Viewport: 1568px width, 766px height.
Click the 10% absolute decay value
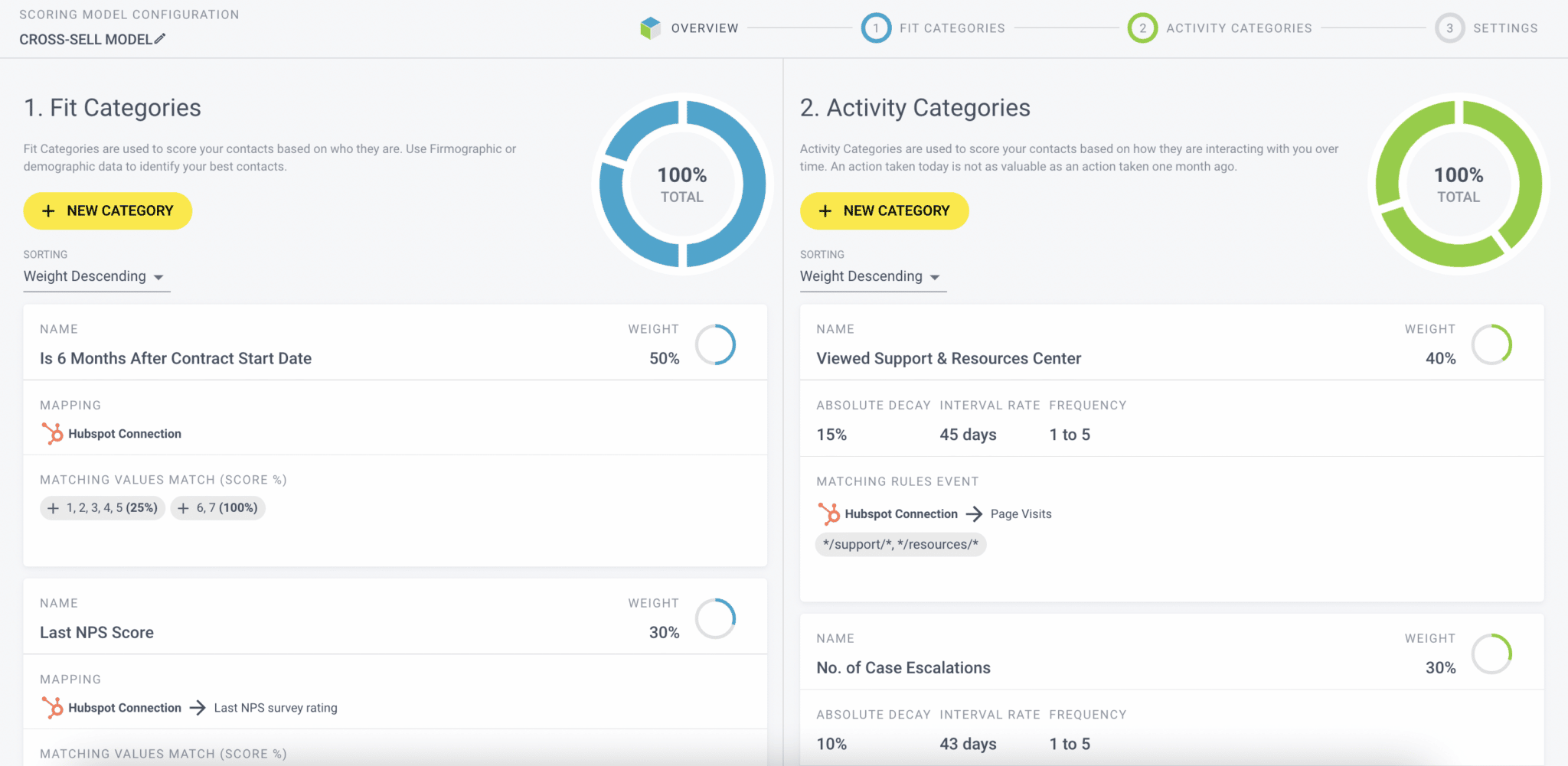(x=831, y=744)
